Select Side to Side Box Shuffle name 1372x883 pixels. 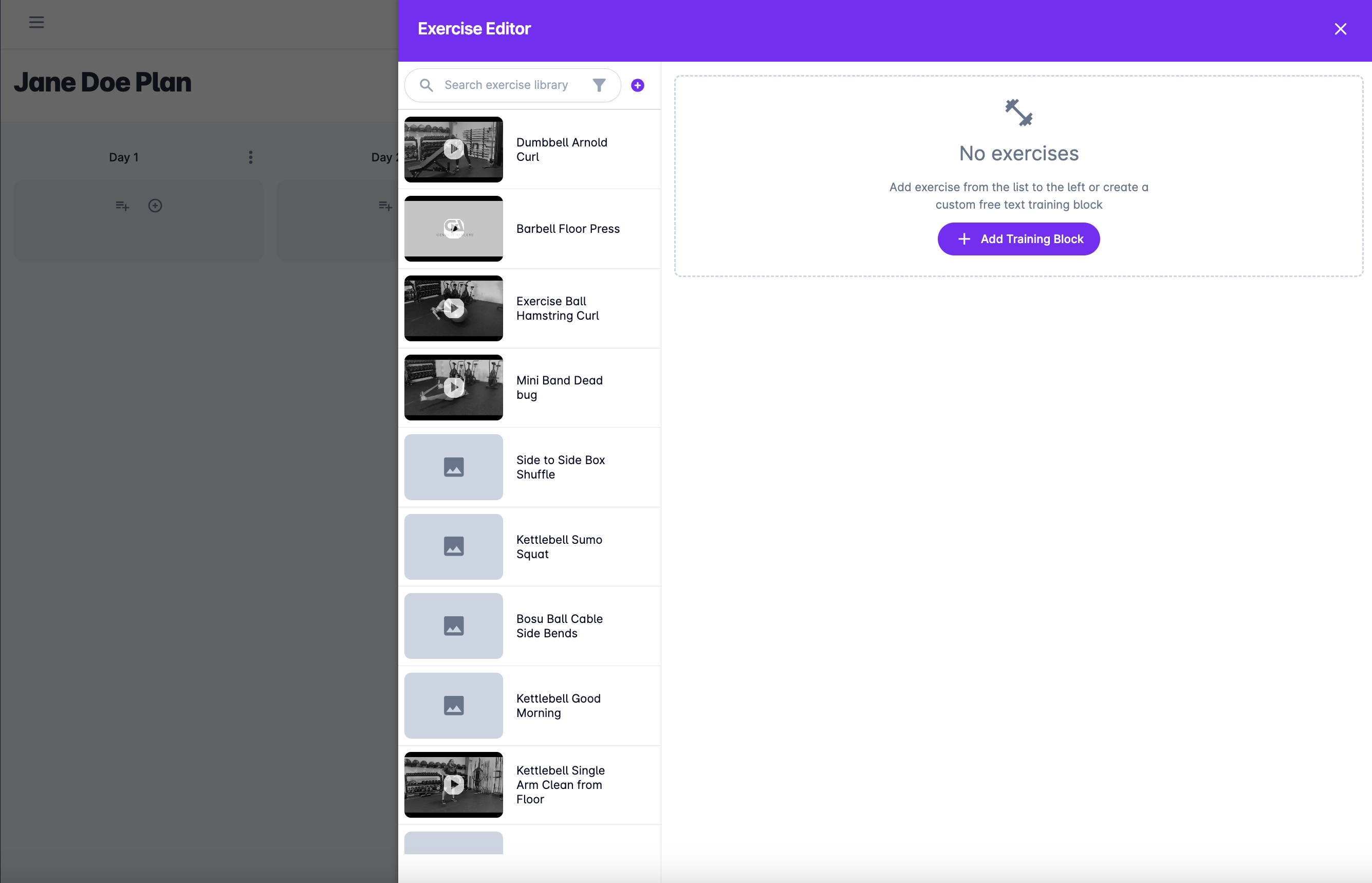[x=561, y=467]
